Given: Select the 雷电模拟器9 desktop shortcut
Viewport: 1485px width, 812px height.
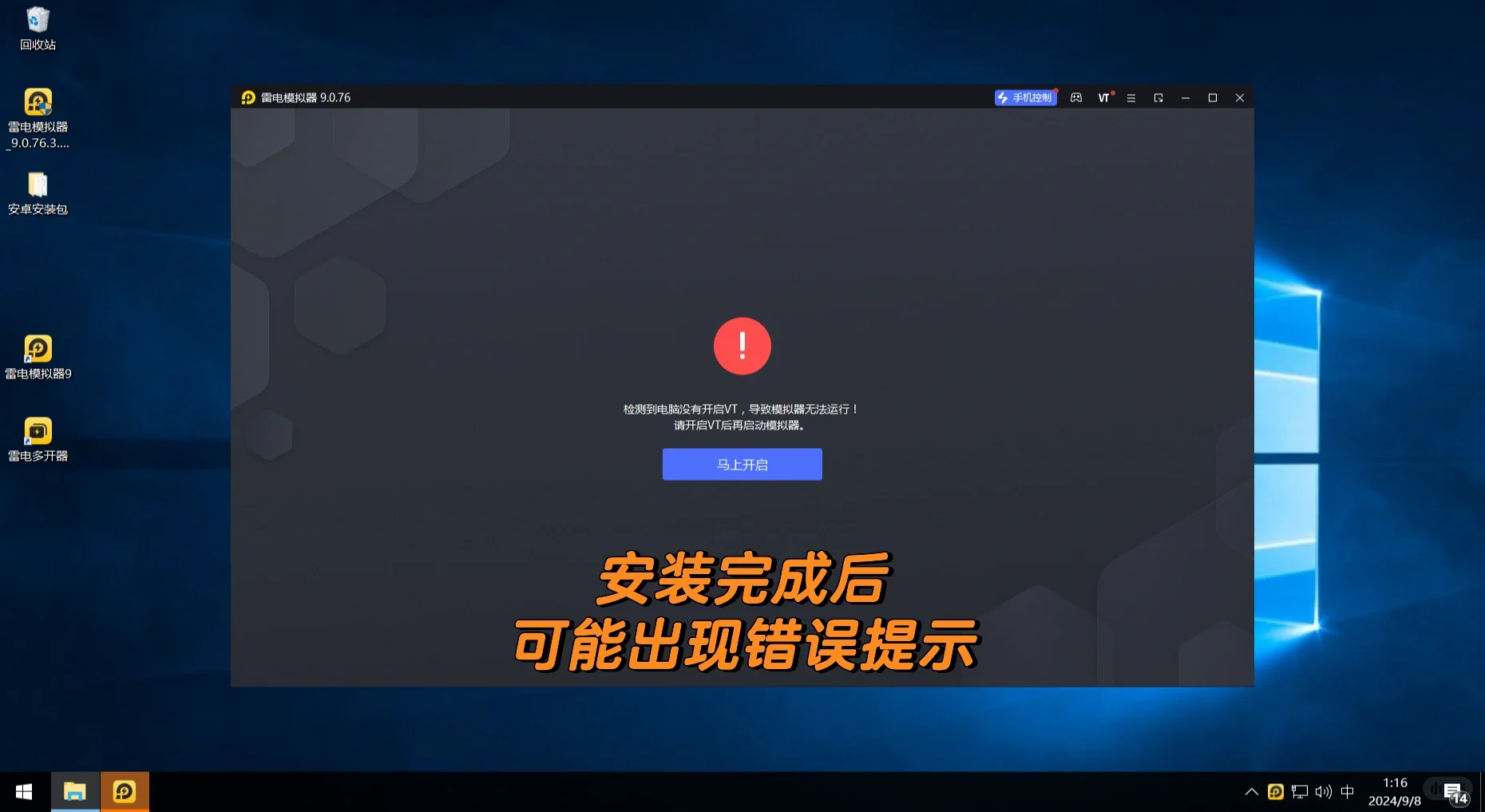Looking at the screenshot, I should 38,357.
